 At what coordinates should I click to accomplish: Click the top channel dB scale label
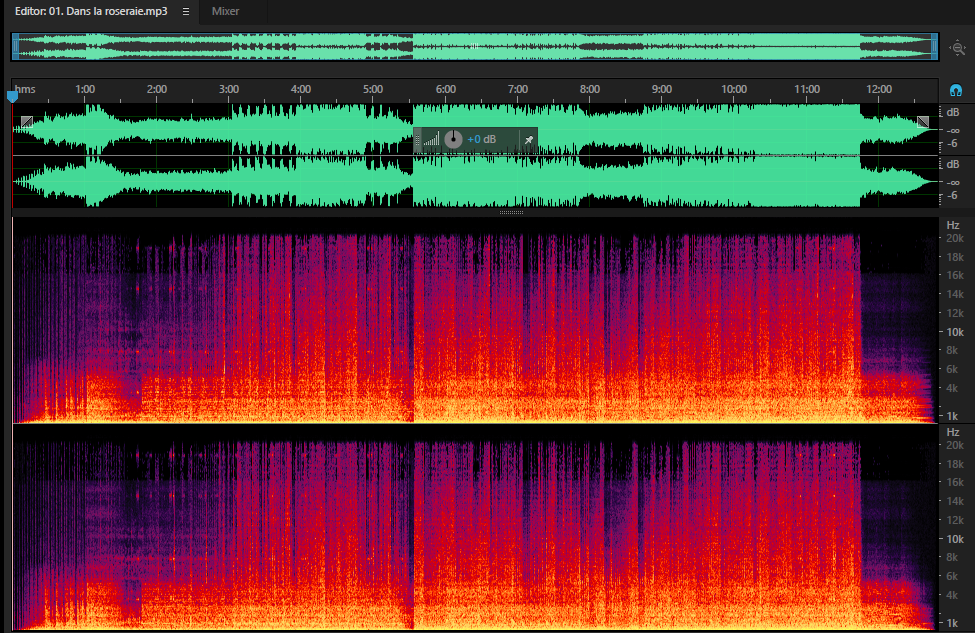coord(953,113)
